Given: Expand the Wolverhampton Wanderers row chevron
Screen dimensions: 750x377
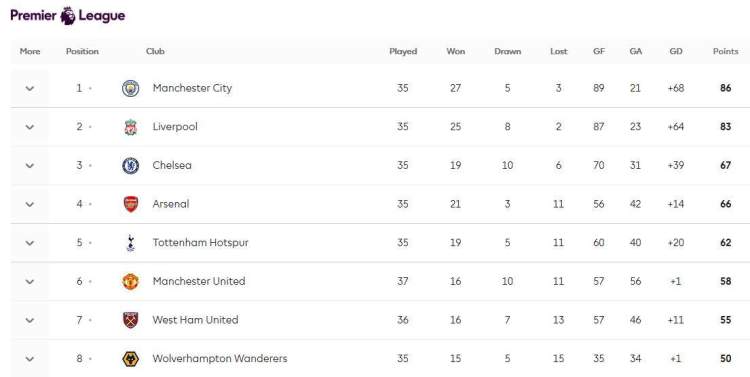Looking at the screenshot, I should pos(30,359).
